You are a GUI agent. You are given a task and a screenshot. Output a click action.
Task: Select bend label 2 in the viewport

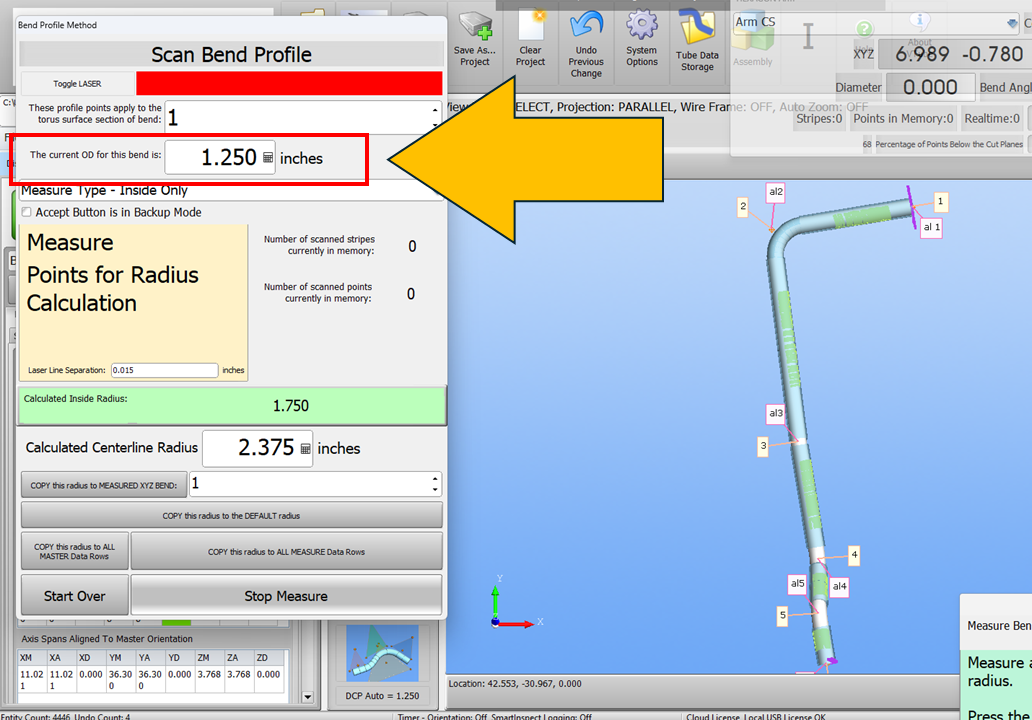(743, 206)
